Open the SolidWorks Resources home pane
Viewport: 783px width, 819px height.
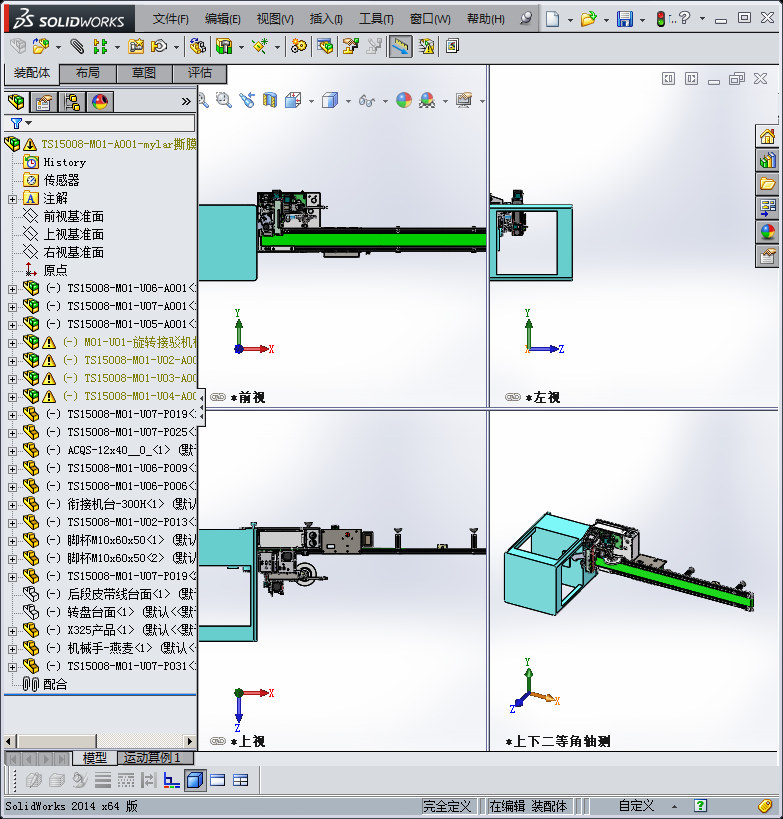[x=767, y=137]
